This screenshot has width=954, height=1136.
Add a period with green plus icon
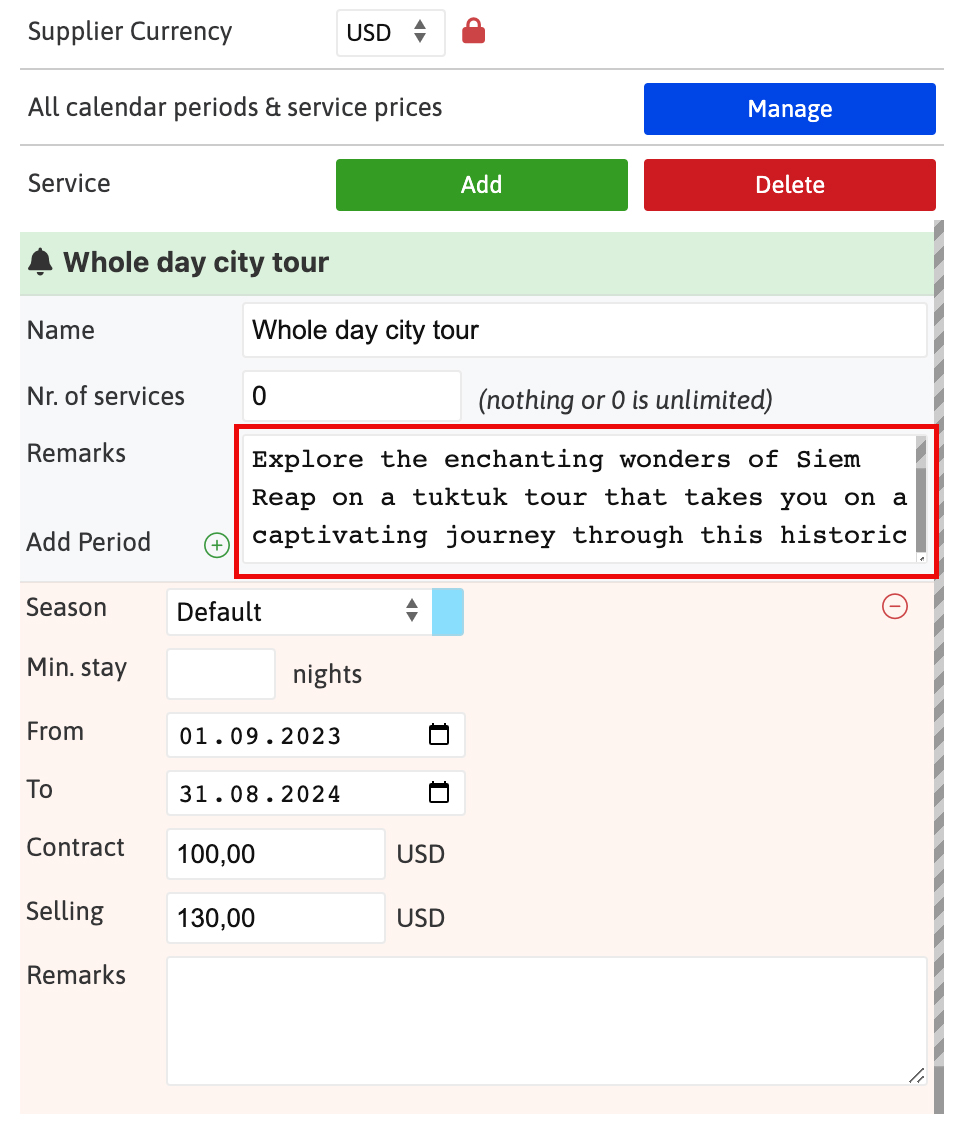click(x=217, y=545)
